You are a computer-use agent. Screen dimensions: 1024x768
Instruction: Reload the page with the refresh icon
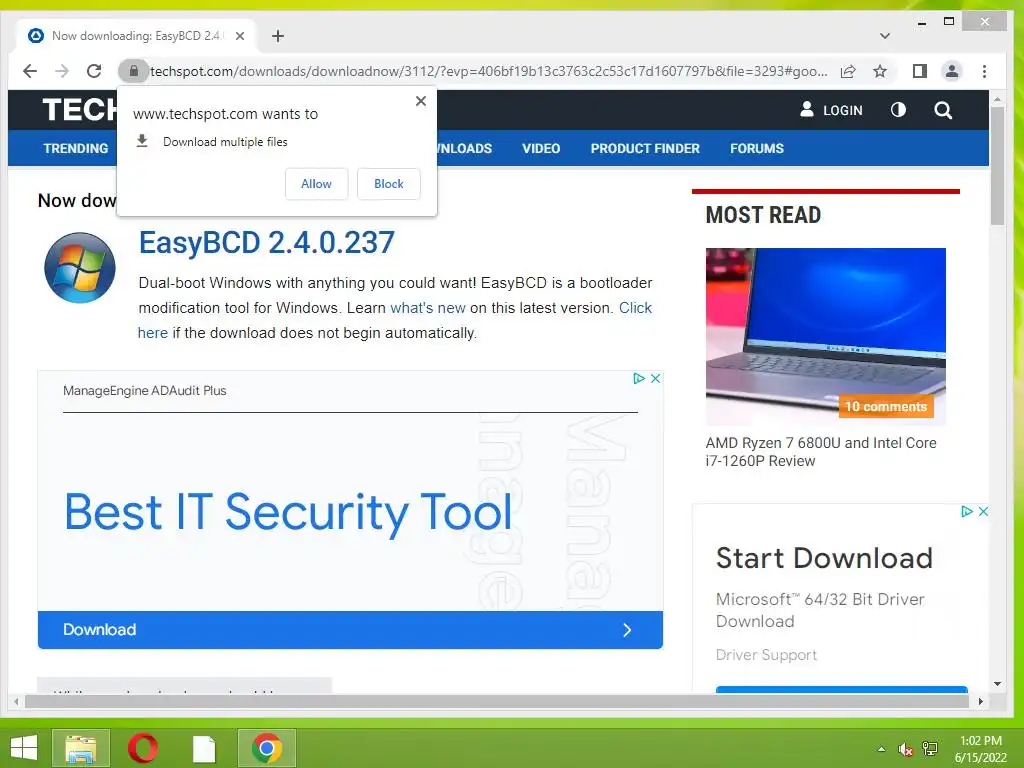[x=94, y=71]
